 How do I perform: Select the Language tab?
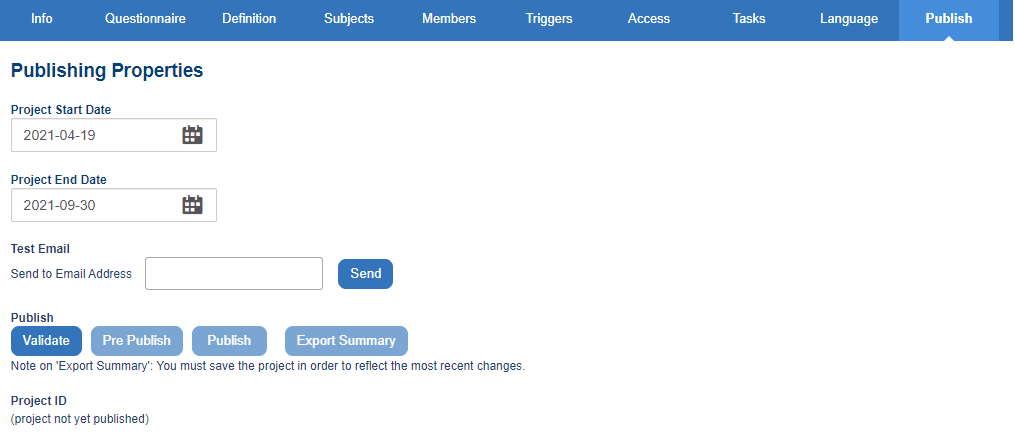click(849, 19)
